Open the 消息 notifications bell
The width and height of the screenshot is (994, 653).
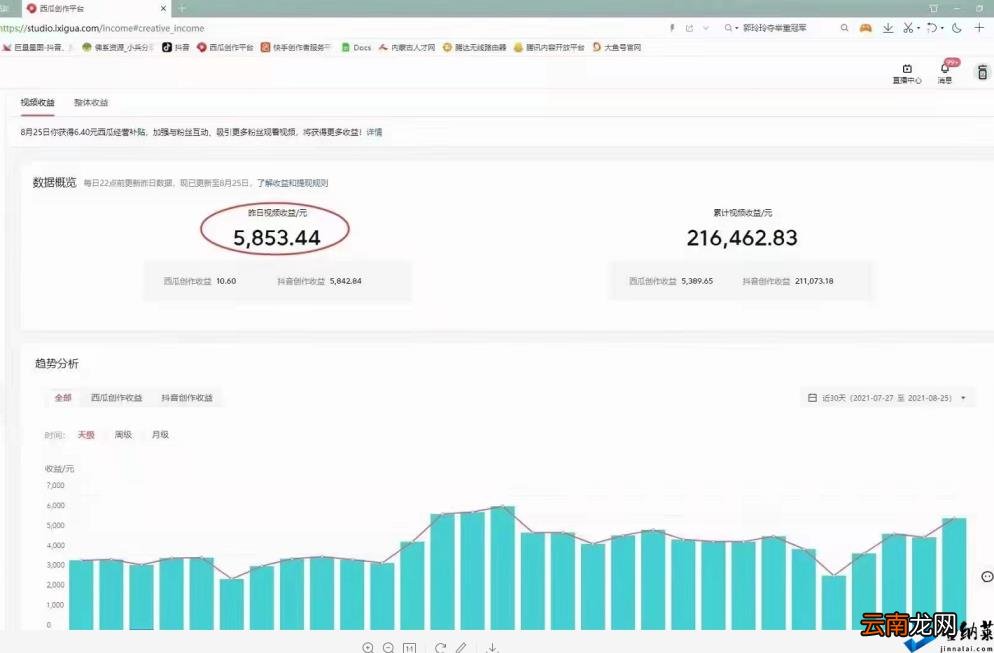(944, 71)
